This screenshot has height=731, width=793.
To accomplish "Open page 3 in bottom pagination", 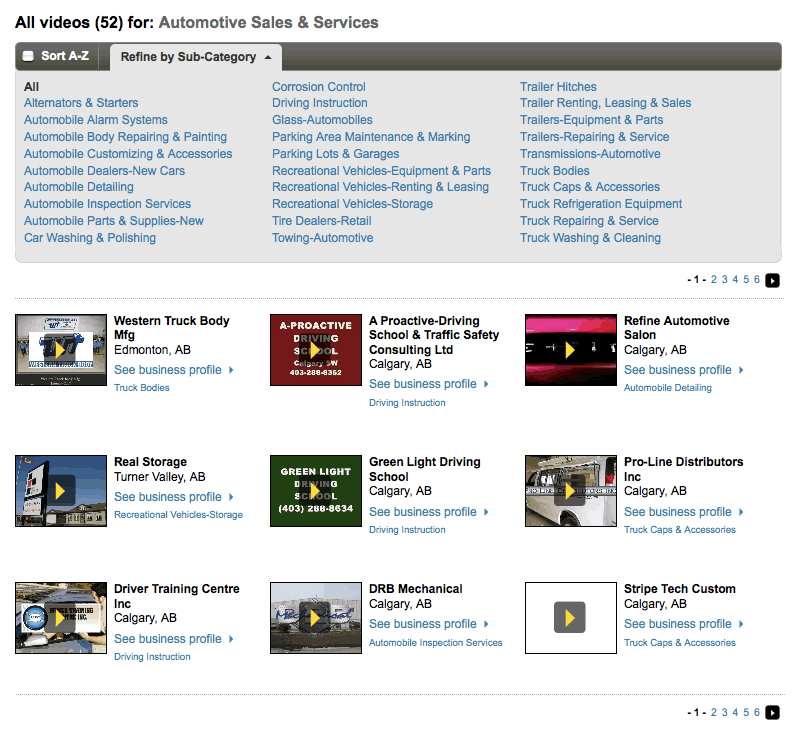I will [724, 712].
